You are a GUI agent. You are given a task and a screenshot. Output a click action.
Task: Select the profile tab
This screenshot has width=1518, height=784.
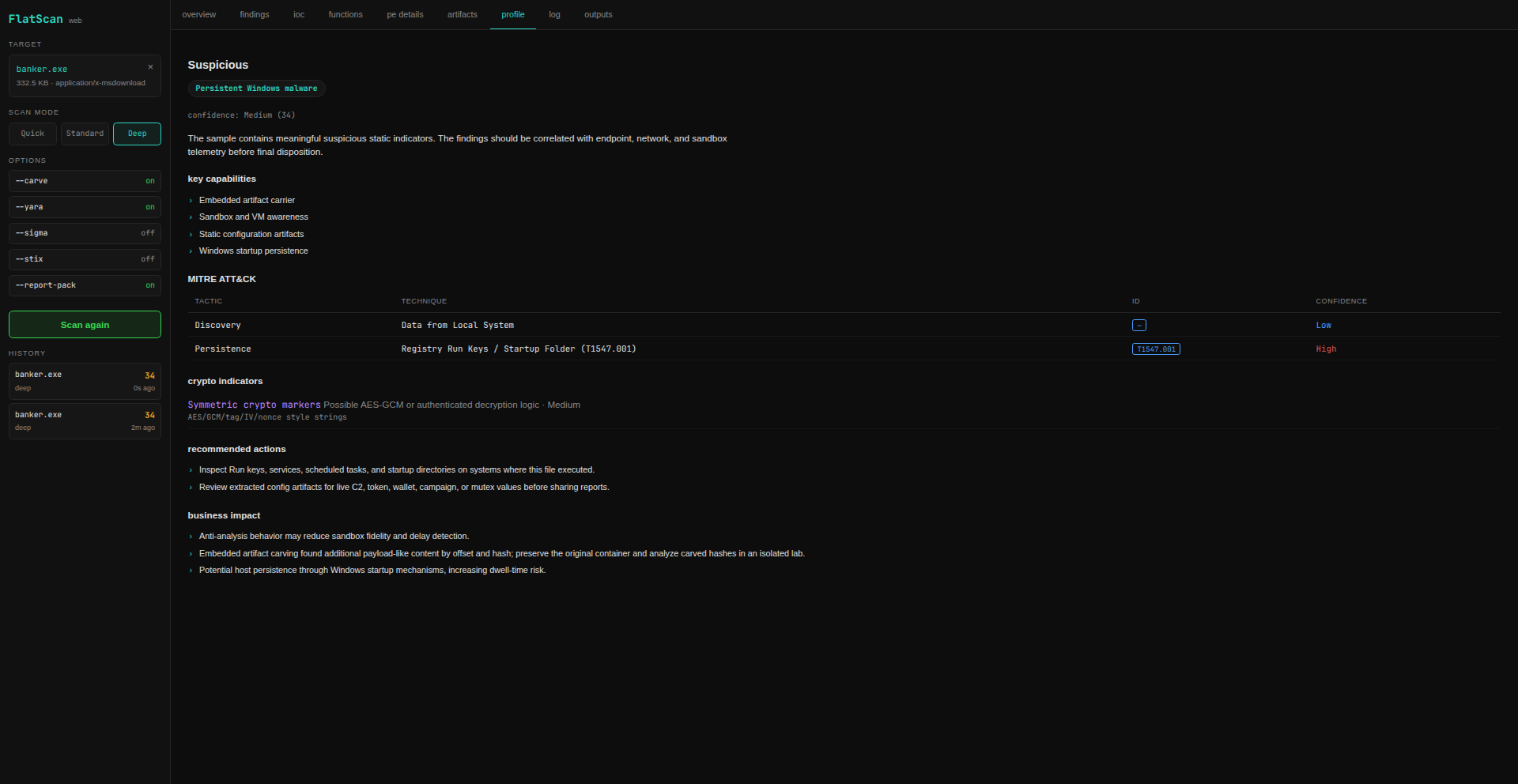(x=513, y=14)
